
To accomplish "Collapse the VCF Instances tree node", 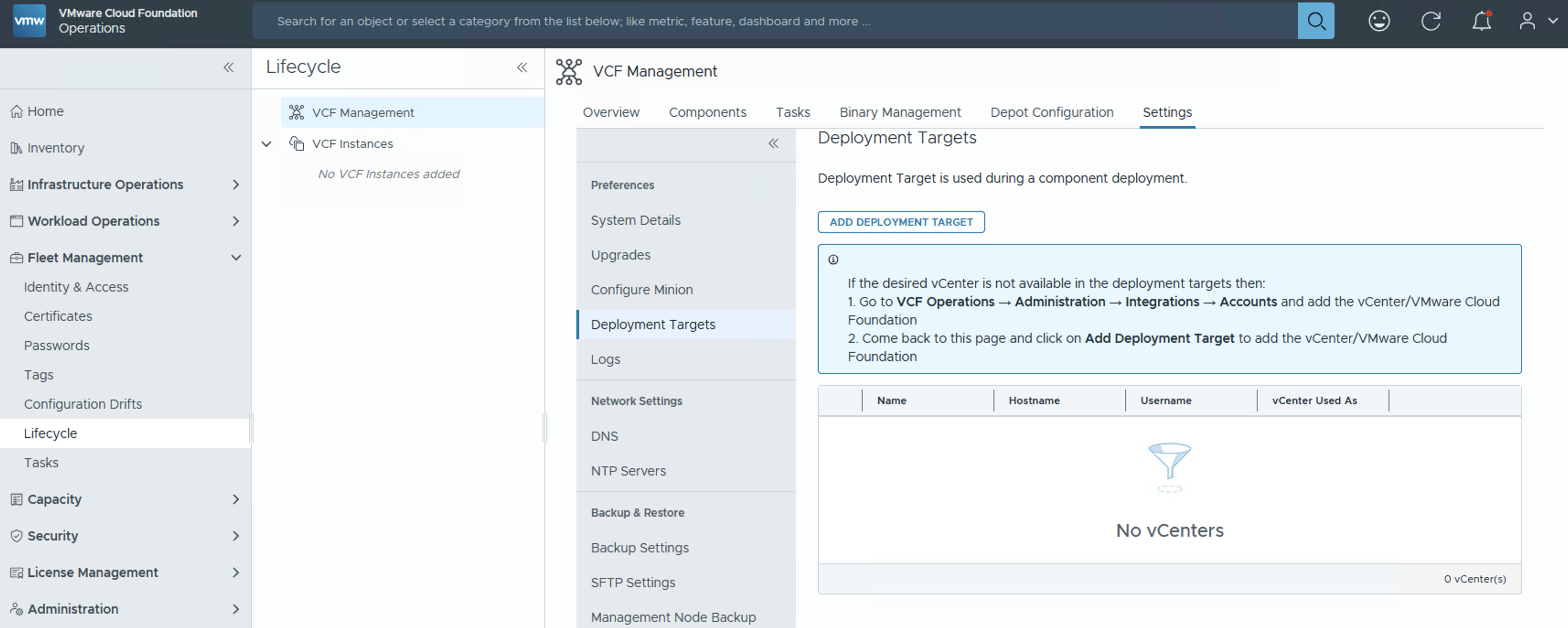I will 266,144.
